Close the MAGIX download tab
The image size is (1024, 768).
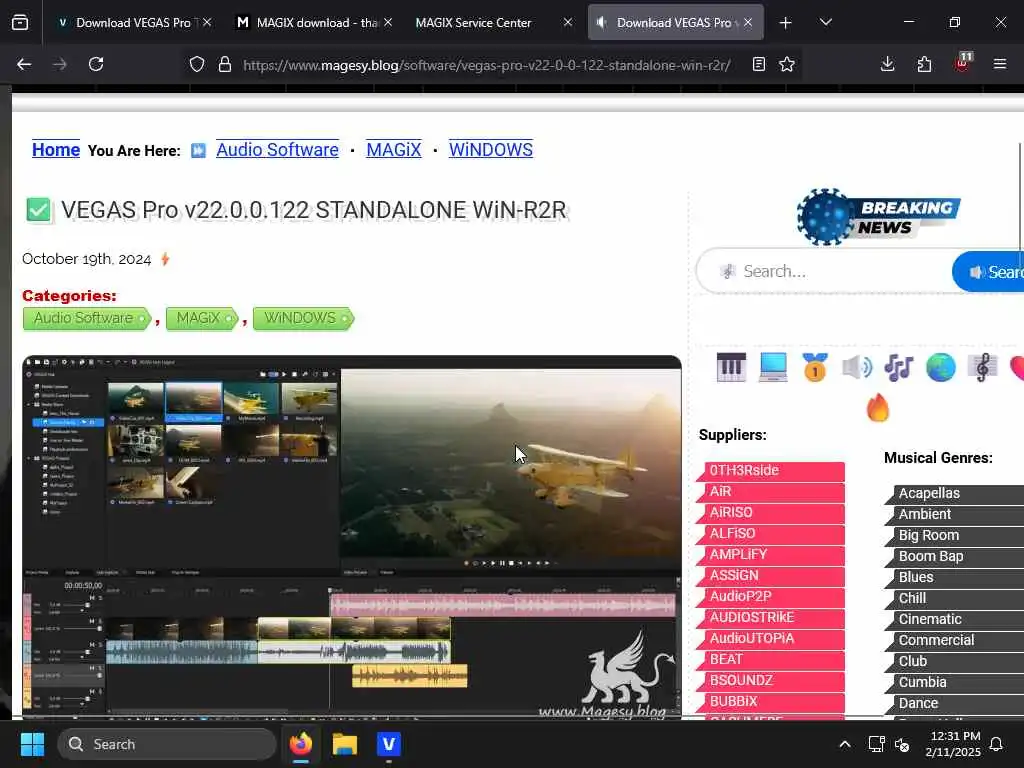click(x=388, y=22)
